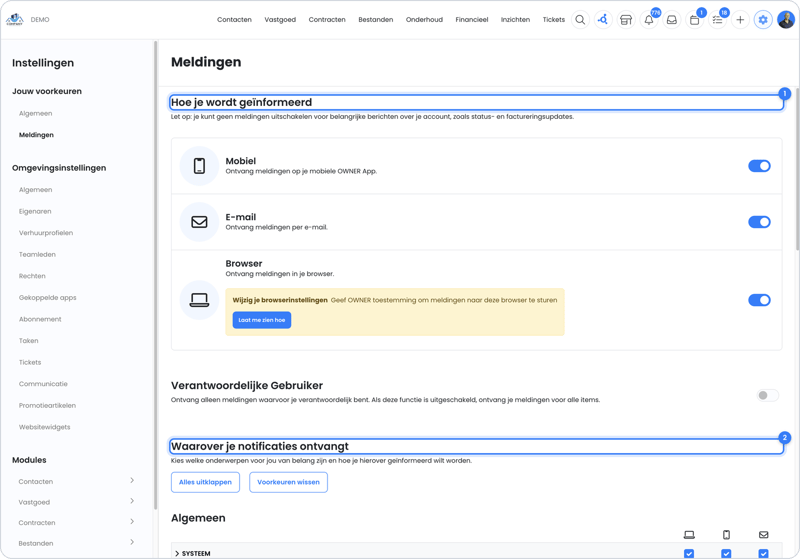Open the tasks checklist icon
The height and width of the screenshot is (559, 800).
coord(717,20)
